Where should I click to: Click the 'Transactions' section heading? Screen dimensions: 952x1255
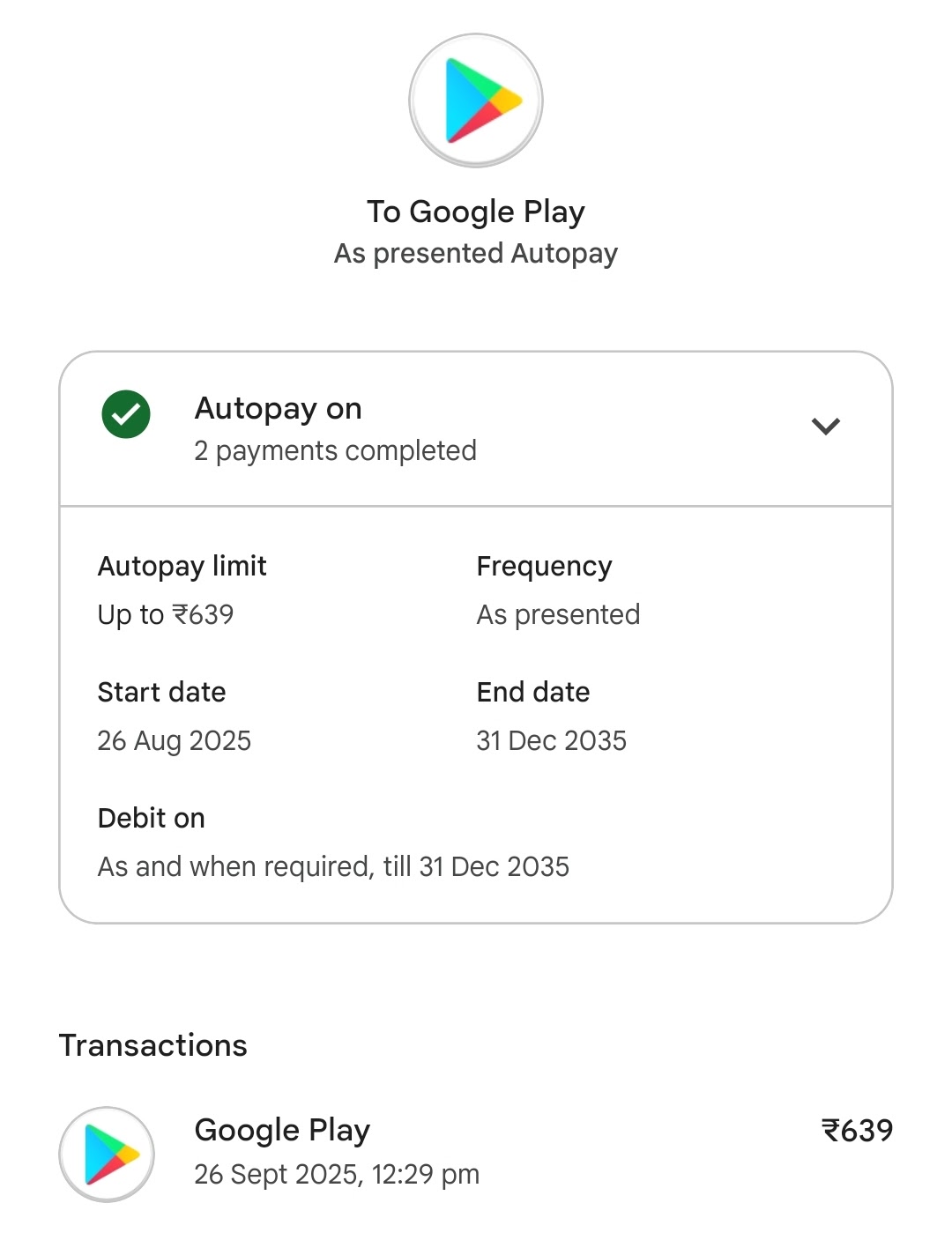point(152,1045)
